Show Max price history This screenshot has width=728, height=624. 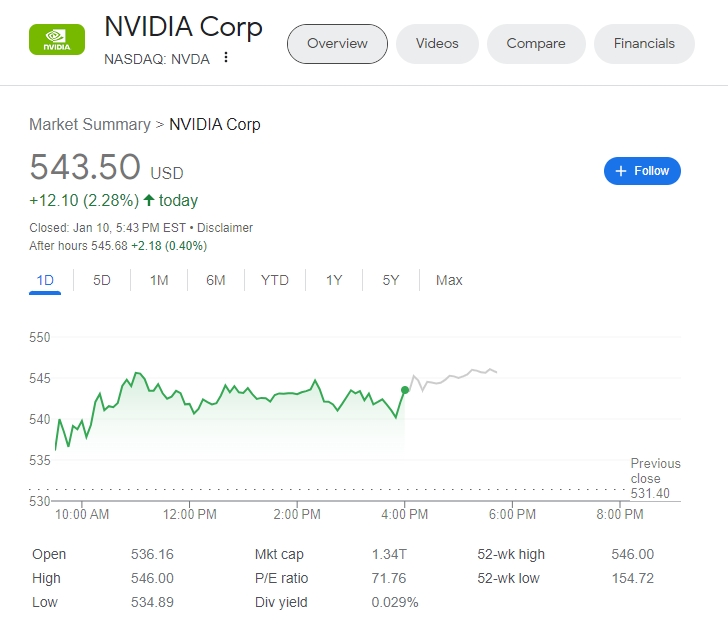[449, 280]
